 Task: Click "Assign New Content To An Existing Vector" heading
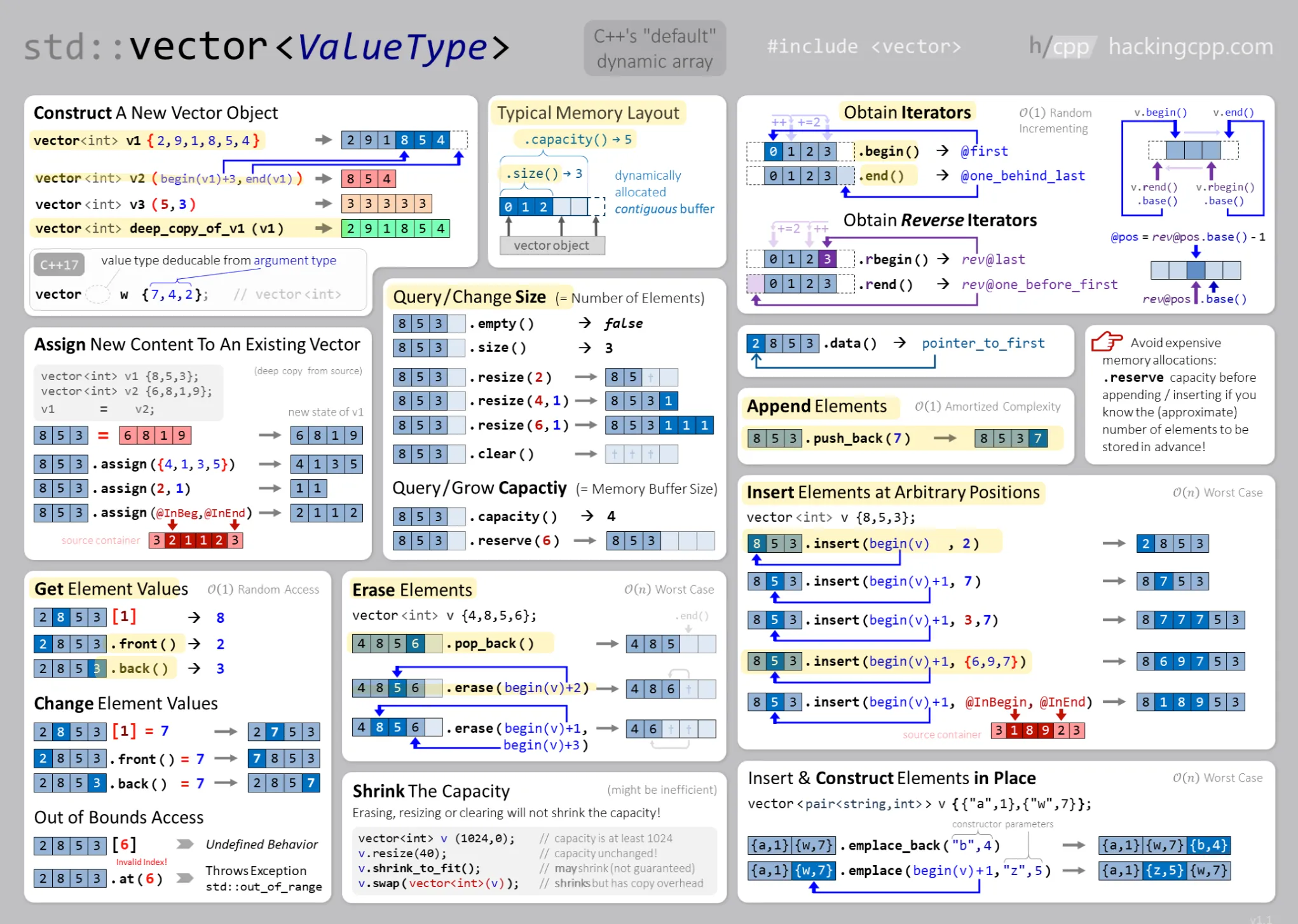[x=197, y=344]
